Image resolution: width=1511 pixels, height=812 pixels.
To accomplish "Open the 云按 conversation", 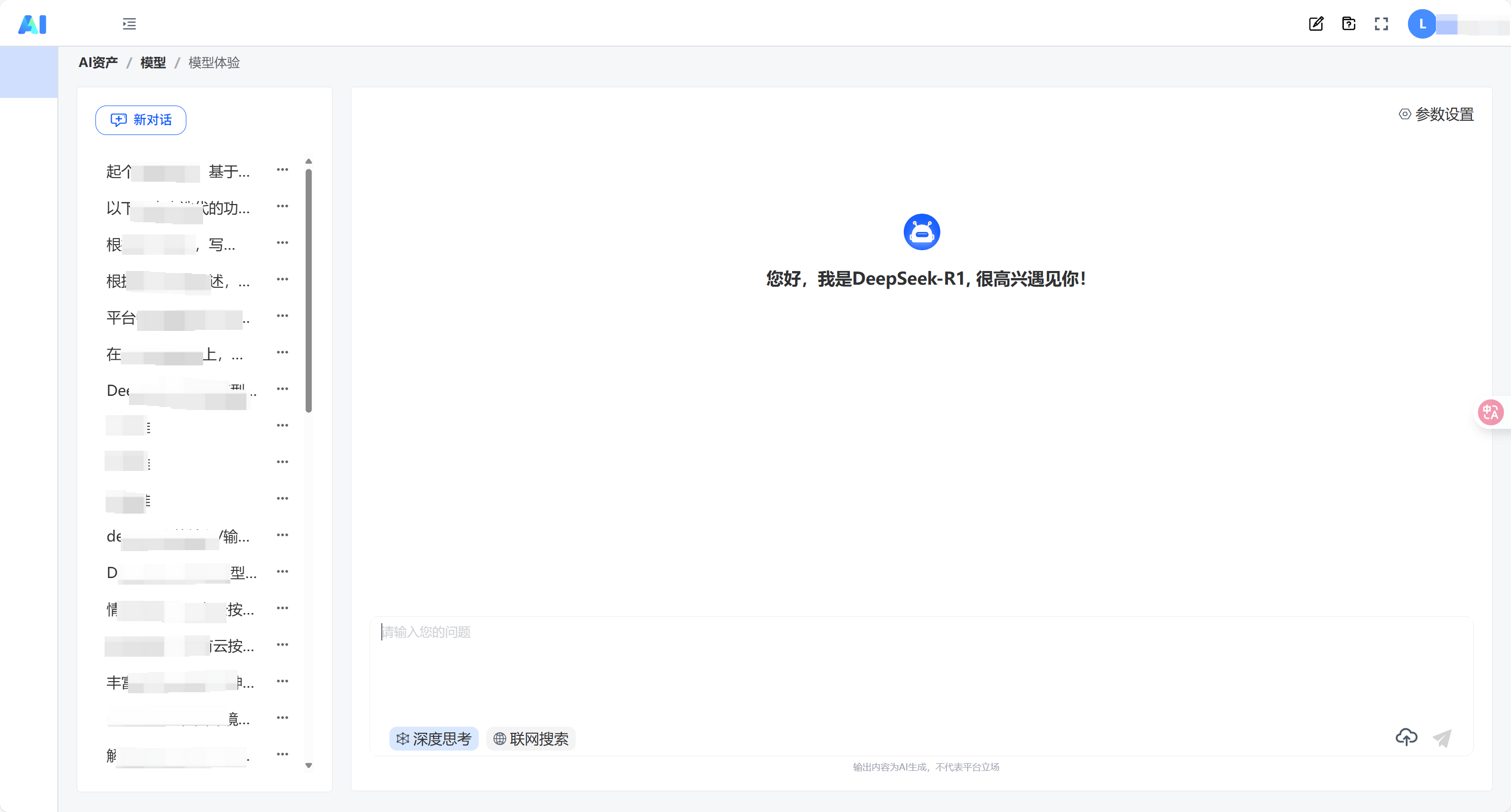I will [x=180, y=646].
